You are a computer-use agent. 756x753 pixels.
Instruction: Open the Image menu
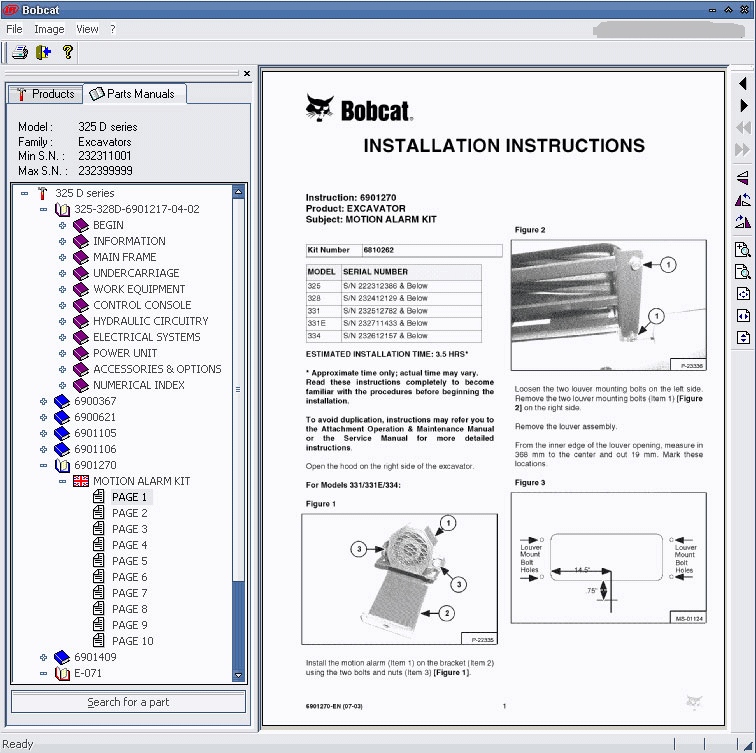tap(49, 29)
